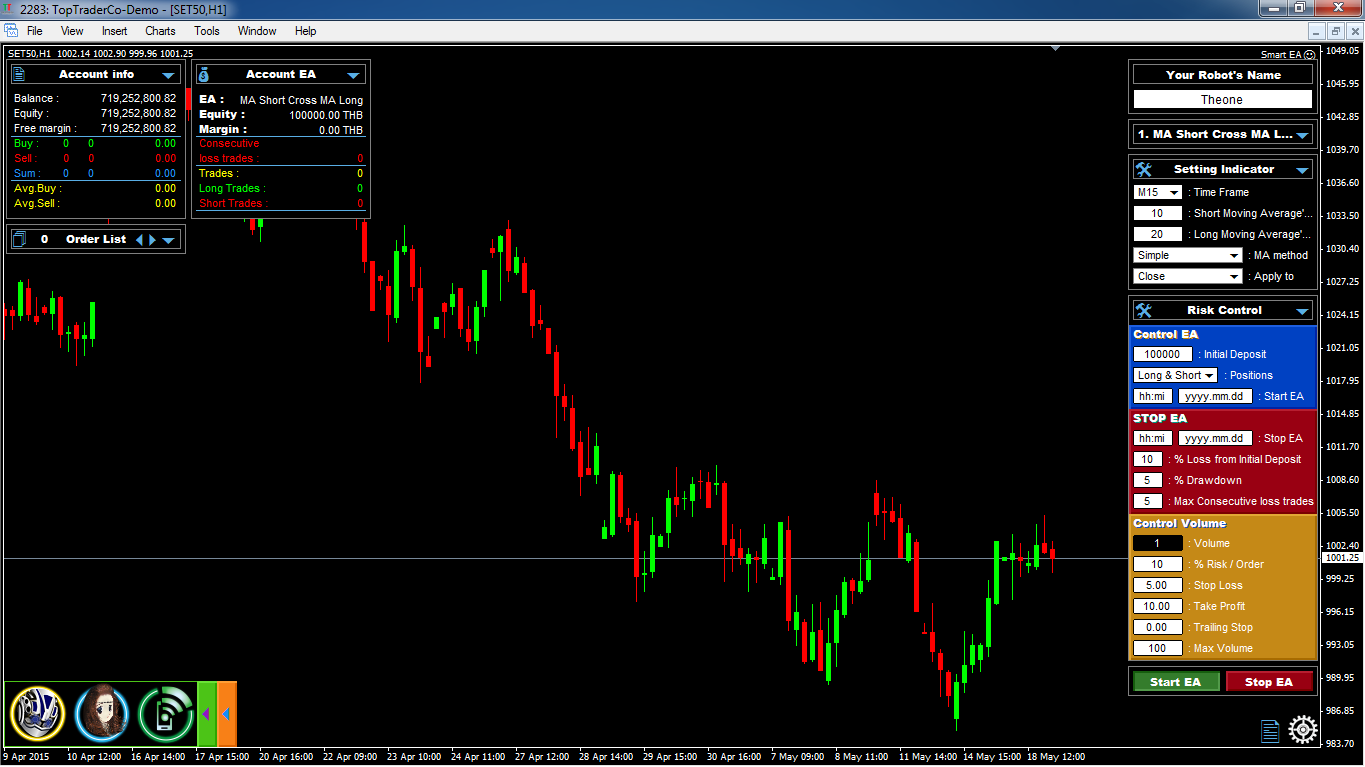Open the Charts menu

tap(160, 31)
